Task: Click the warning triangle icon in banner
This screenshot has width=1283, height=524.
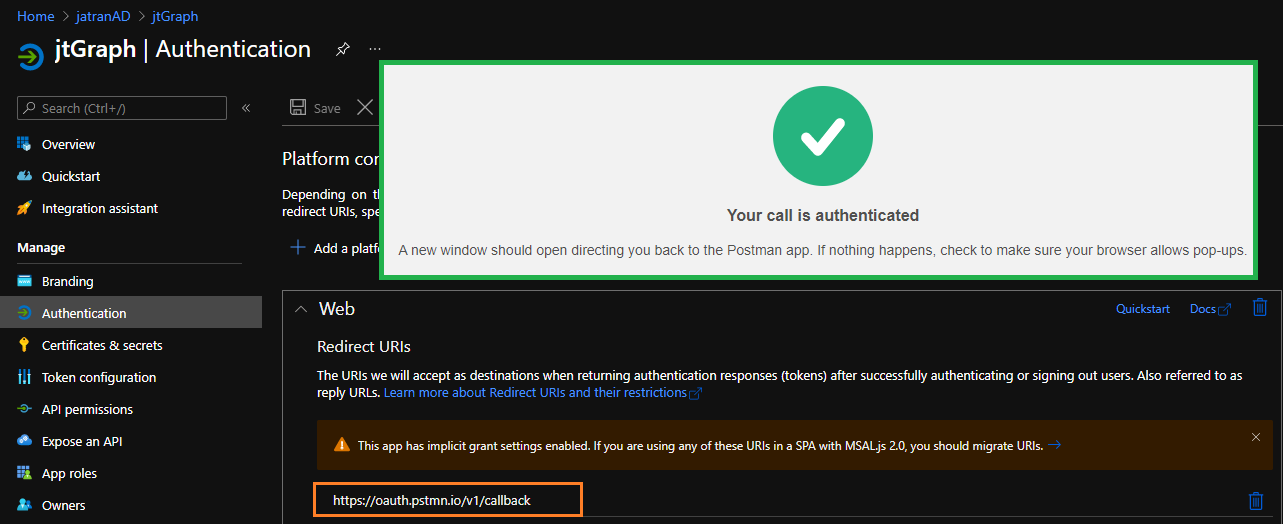Action: (x=342, y=445)
